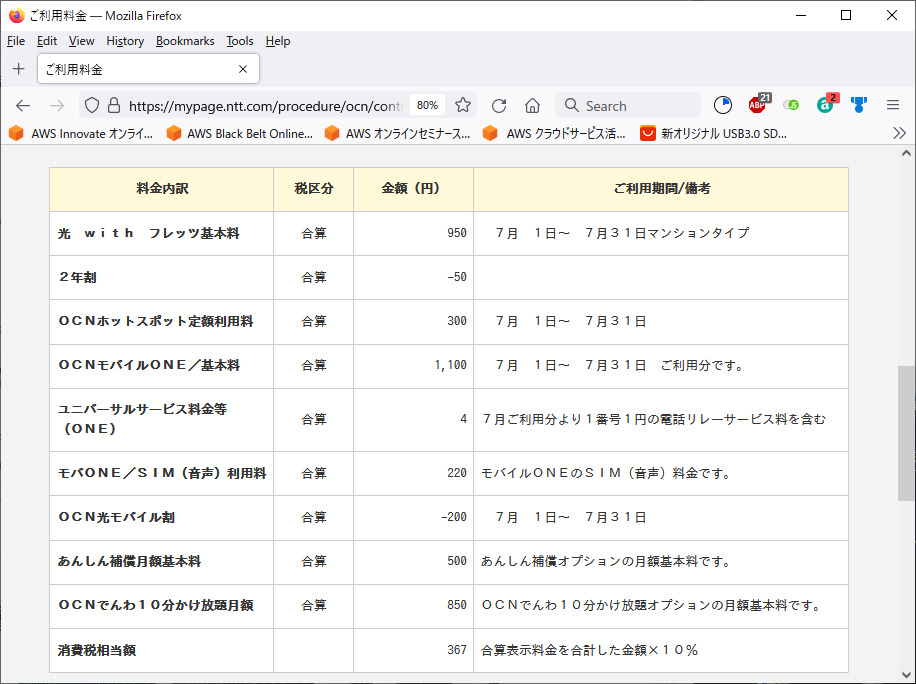Open the AWS Black Belt Online bookmark

coord(240,133)
